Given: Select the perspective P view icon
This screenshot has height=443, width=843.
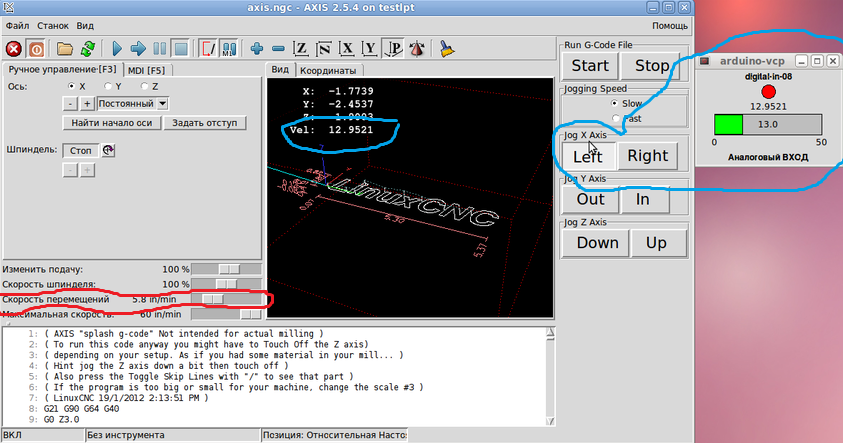Looking at the screenshot, I should (394, 49).
